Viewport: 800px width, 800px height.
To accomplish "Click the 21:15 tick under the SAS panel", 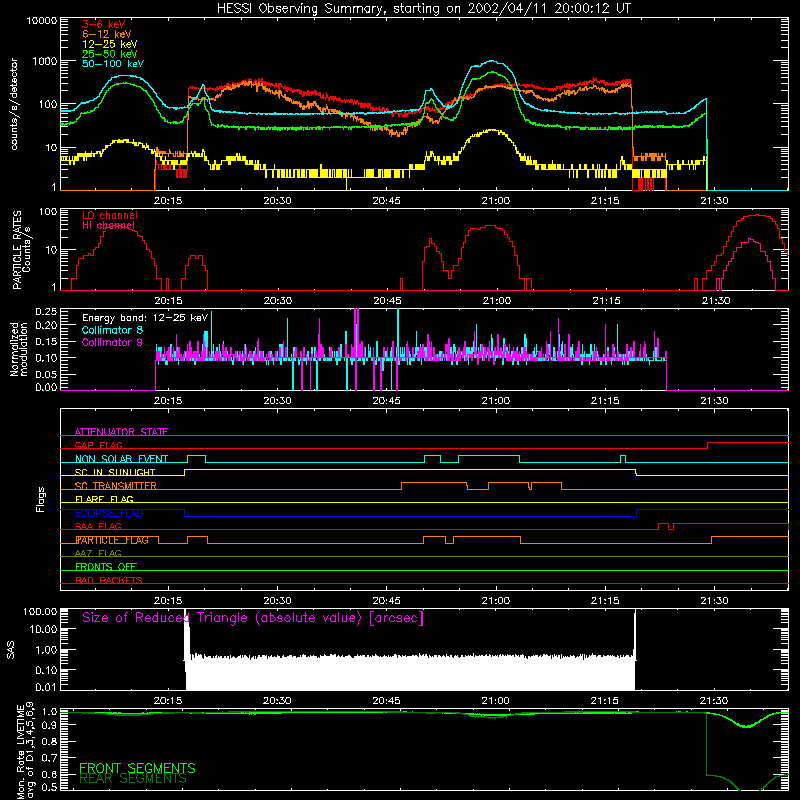I will [605, 701].
